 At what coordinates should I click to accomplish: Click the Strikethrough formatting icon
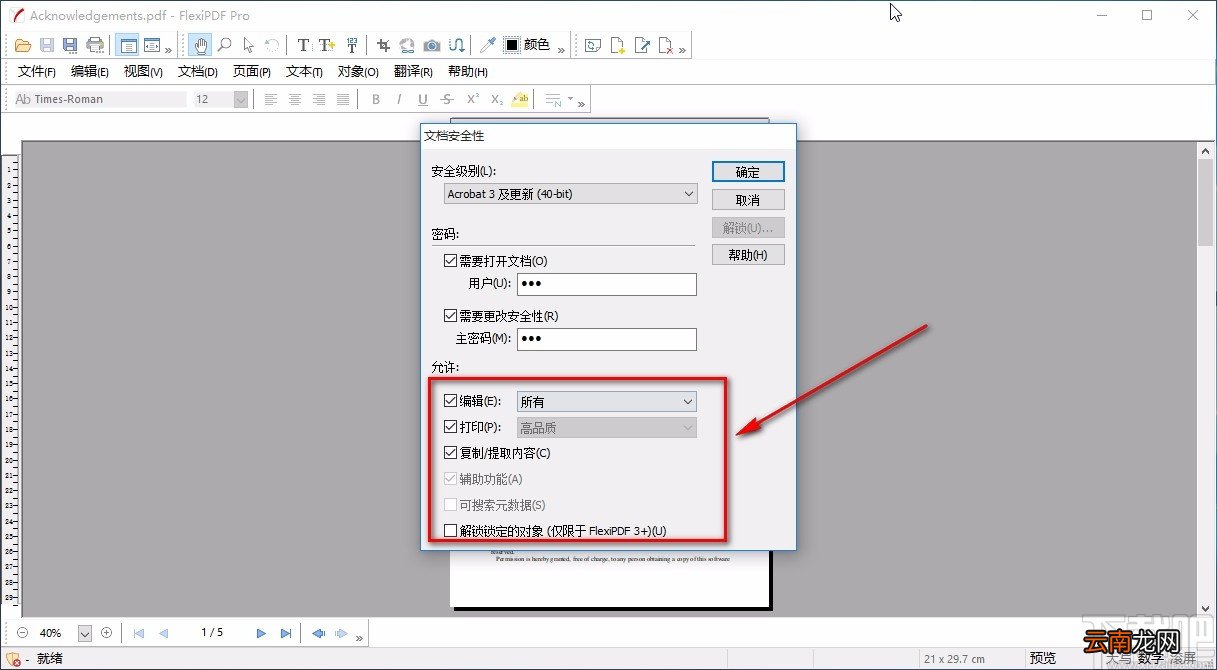pyautogui.click(x=447, y=99)
